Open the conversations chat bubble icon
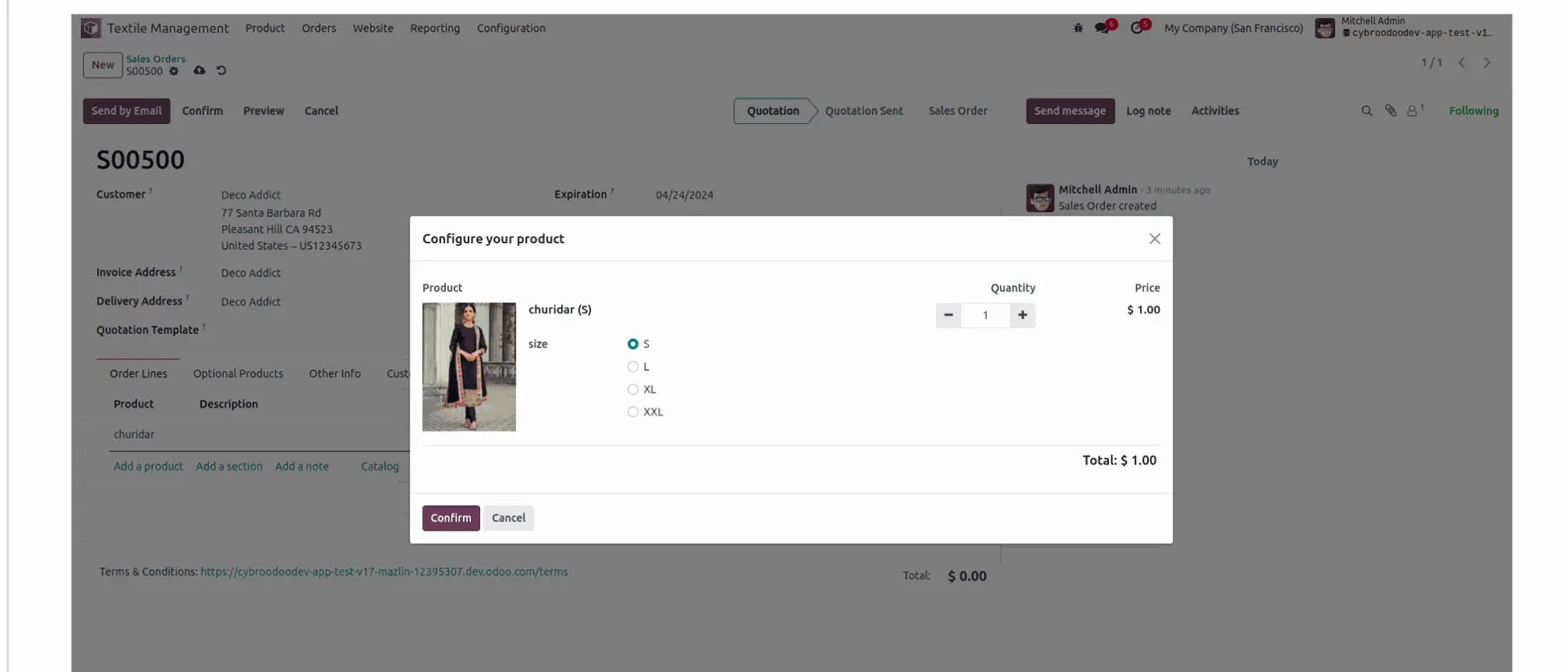The image size is (1568, 672). click(x=1102, y=28)
